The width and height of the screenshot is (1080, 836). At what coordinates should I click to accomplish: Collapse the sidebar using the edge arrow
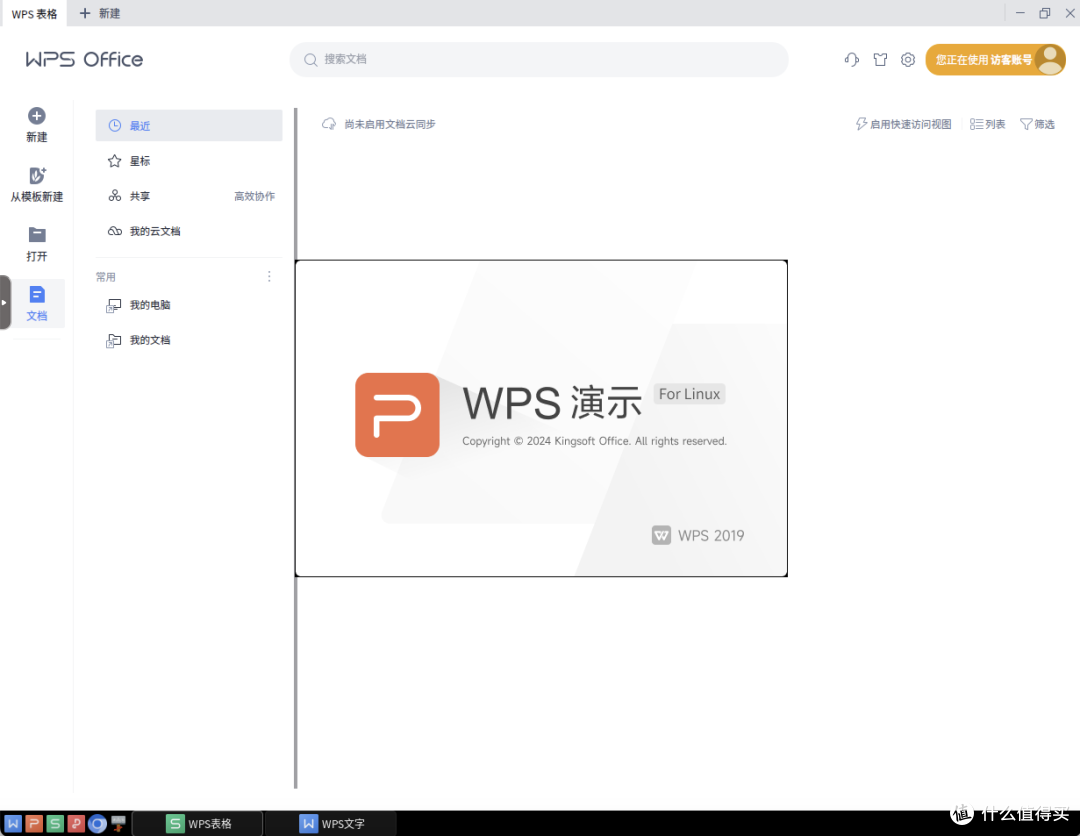tap(4, 300)
